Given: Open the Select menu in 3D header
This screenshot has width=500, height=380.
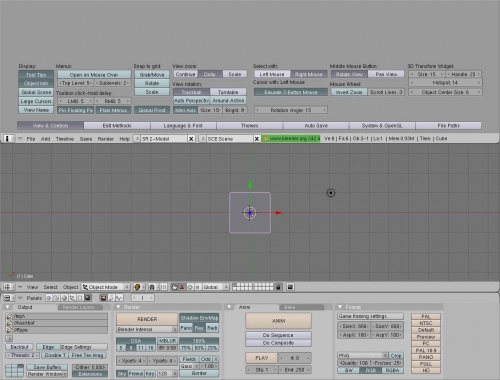Looking at the screenshot, I should tap(50, 287).
